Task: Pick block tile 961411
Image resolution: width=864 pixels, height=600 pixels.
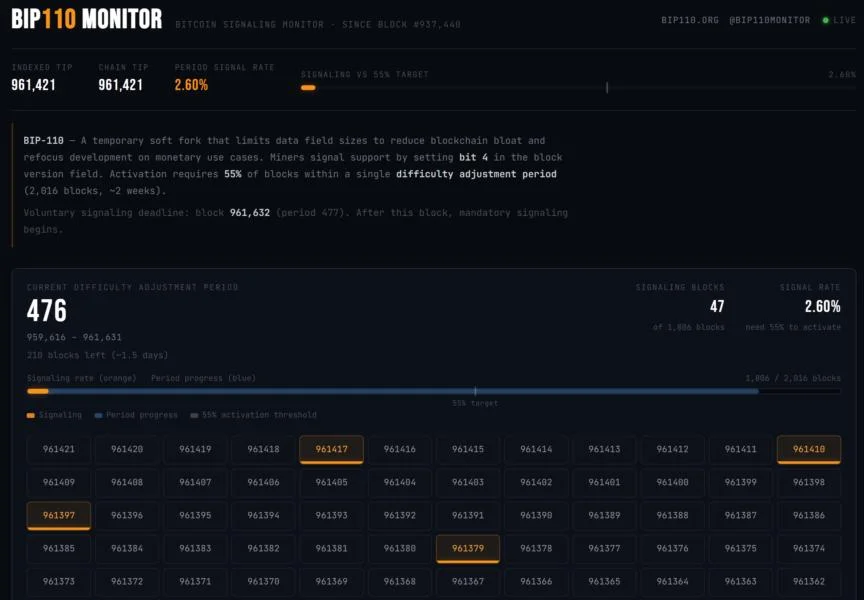Action: 741,450
